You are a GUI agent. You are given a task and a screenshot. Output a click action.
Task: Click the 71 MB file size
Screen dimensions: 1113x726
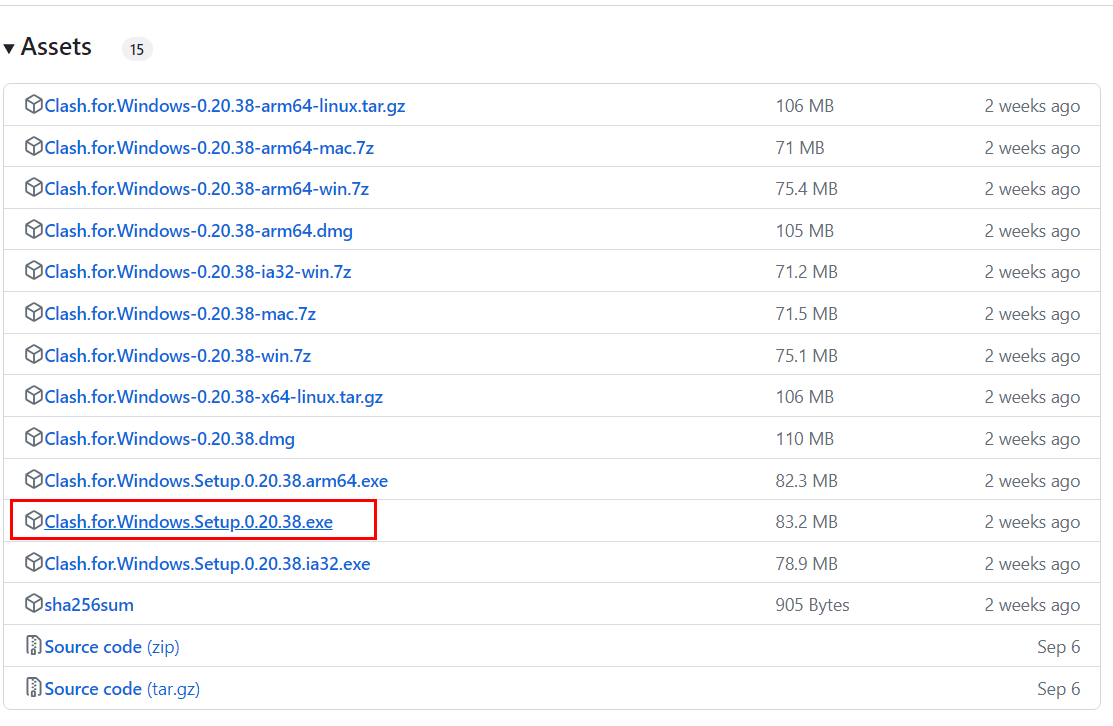pos(800,148)
